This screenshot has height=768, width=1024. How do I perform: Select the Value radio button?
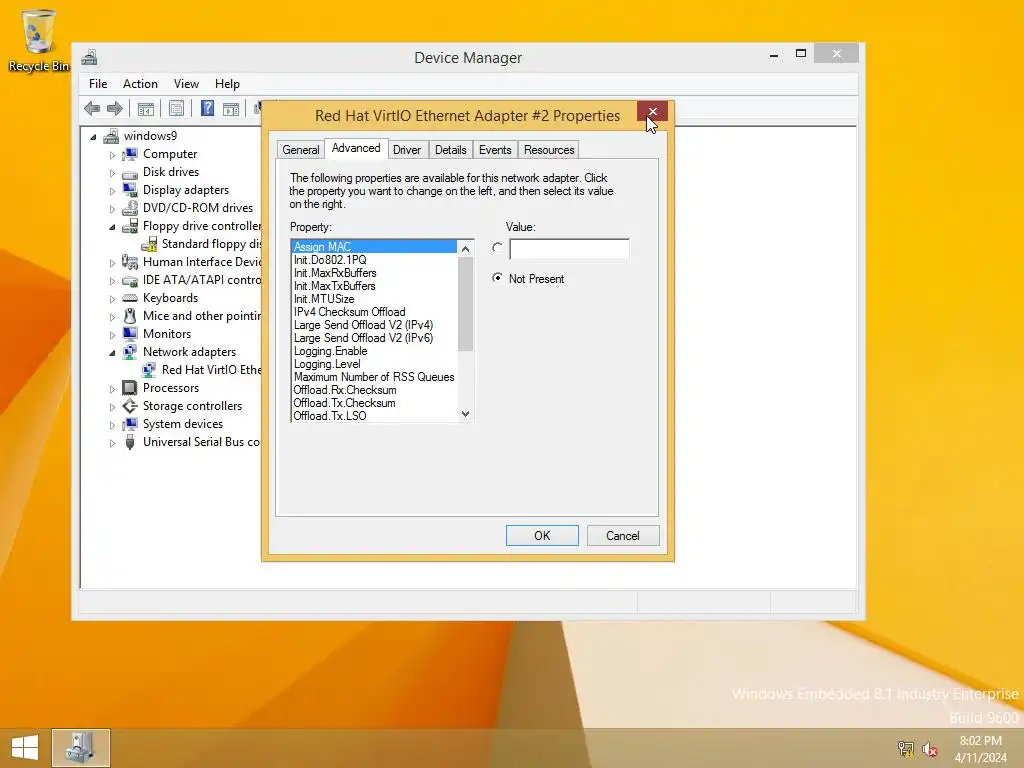498,248
